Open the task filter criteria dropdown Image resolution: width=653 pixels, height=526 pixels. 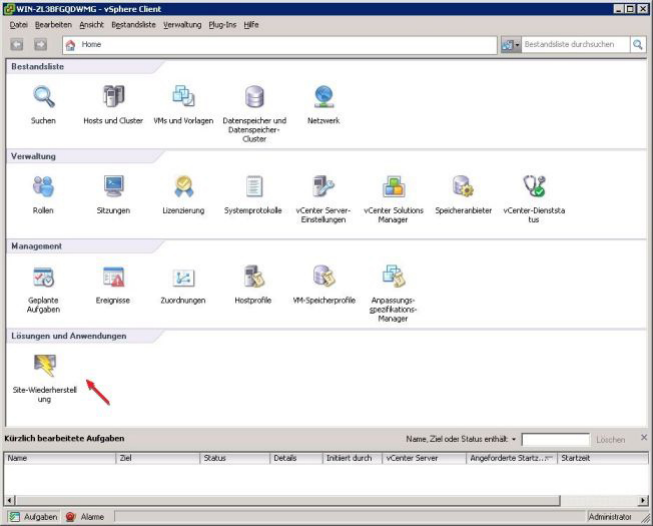(x=514, y=439)
